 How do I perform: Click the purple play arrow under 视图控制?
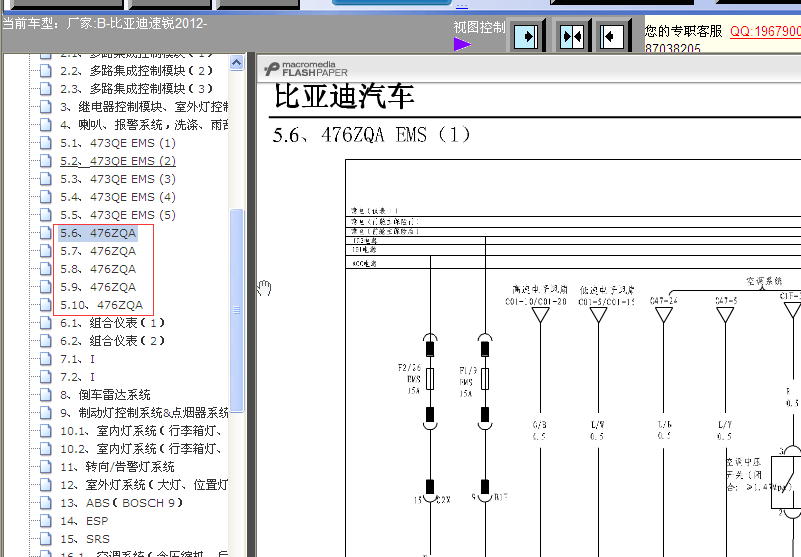pyautogui.click(x=462, y=44)
